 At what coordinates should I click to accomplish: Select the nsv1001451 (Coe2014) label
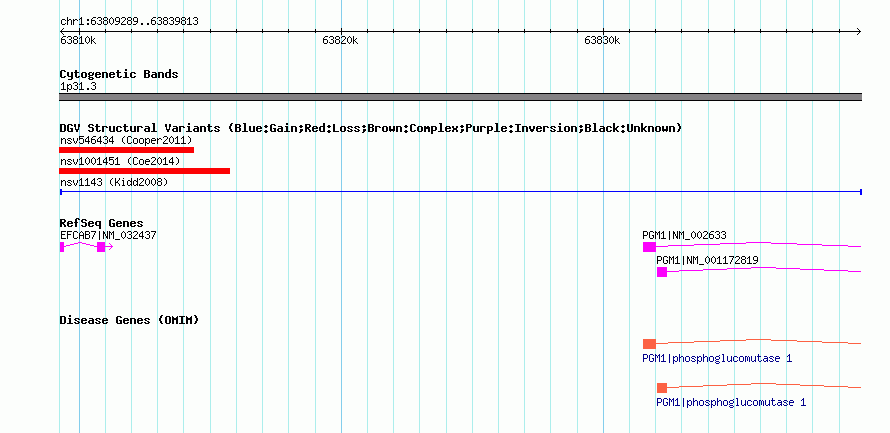120,161
